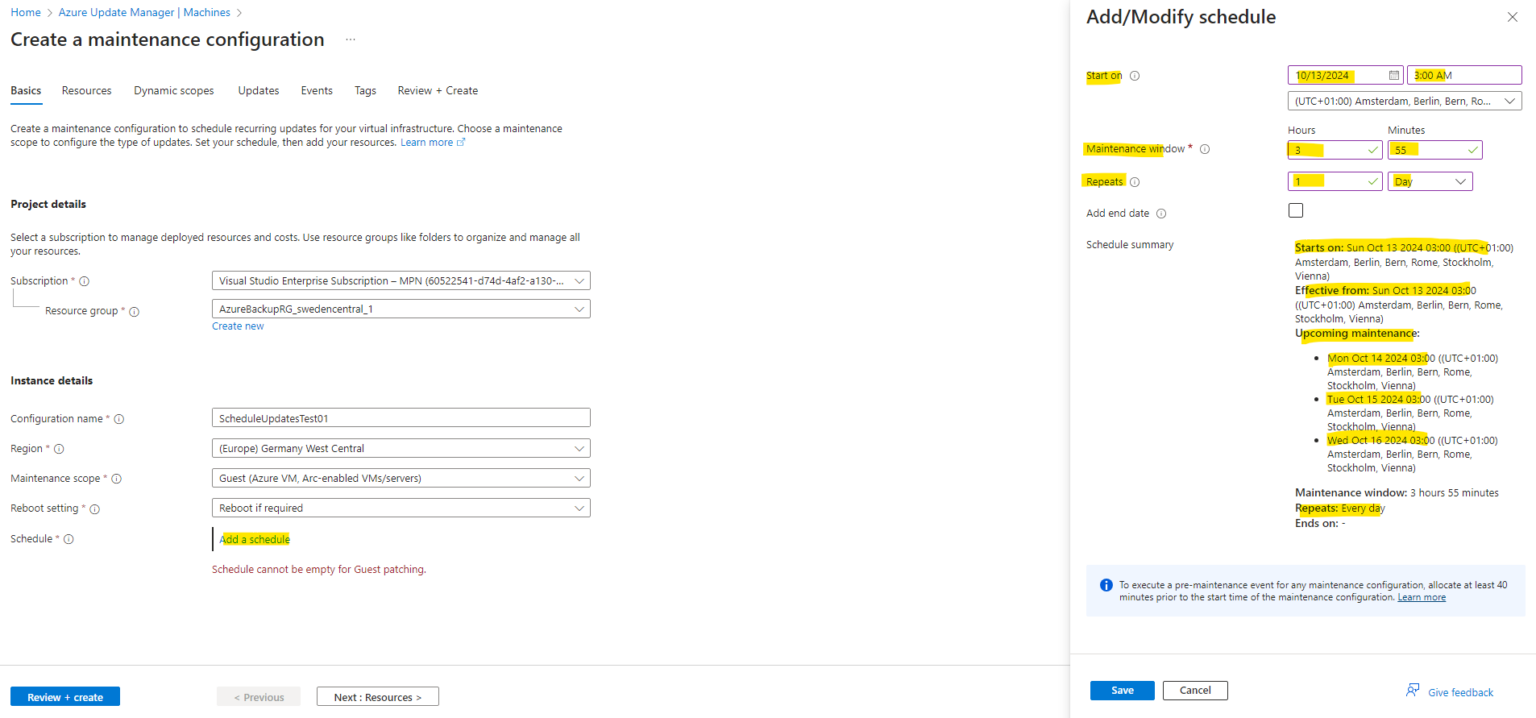This screenshot has height=718, width=1536.
Task: Click the schedule empty error message
Action: click(319, 569)
